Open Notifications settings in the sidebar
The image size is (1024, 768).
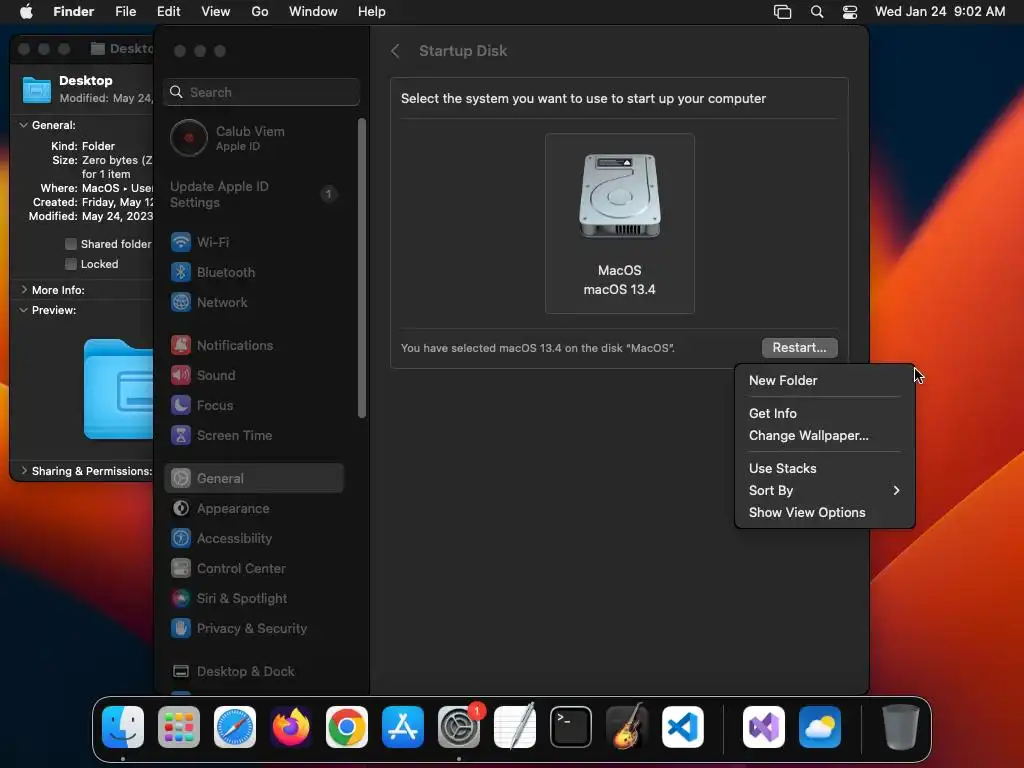(x=255, y=345)
